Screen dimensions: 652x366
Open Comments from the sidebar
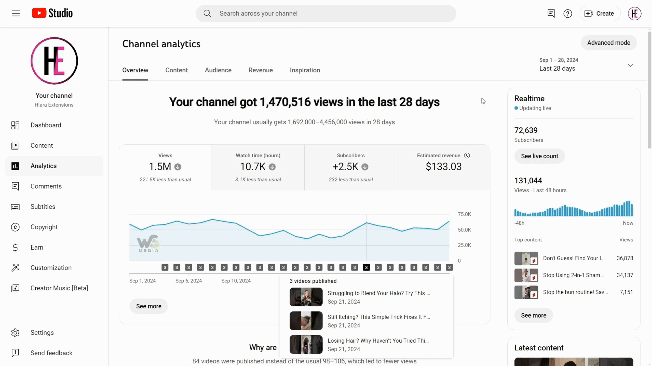(54, 186)
